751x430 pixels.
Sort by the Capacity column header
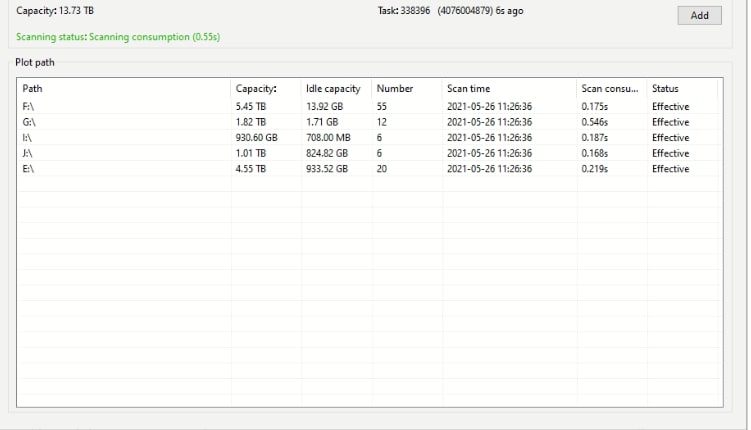pos(265,89)
